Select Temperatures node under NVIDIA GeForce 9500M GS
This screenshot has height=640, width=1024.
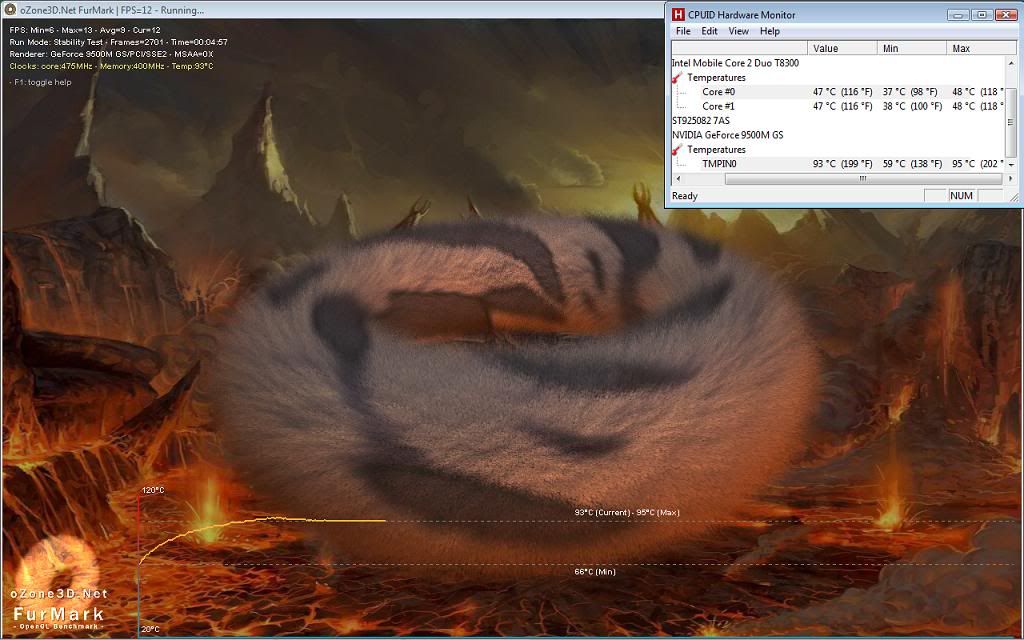click(x=716, y=149)
